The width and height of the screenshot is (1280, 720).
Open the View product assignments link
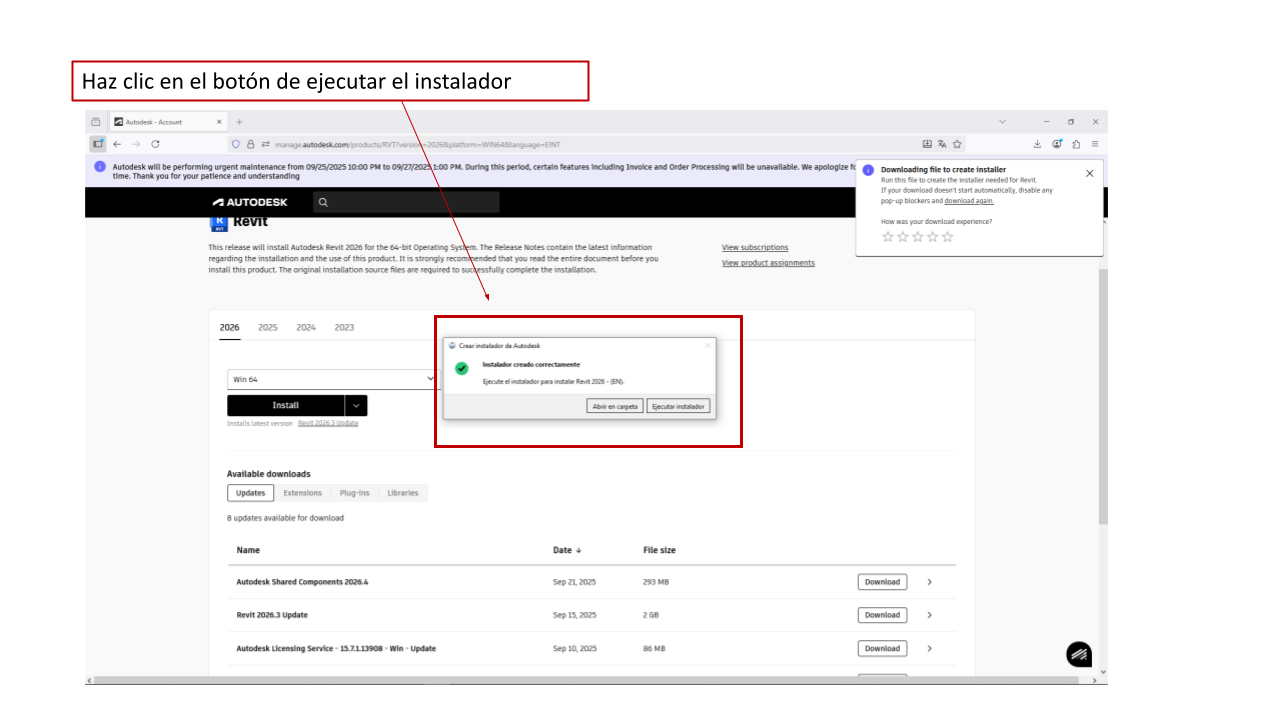(768, 263)
